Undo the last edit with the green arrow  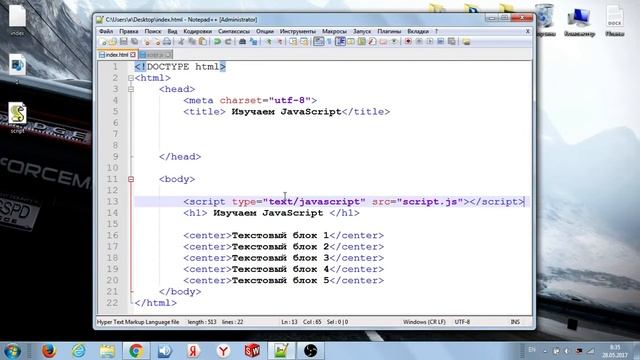218,42
